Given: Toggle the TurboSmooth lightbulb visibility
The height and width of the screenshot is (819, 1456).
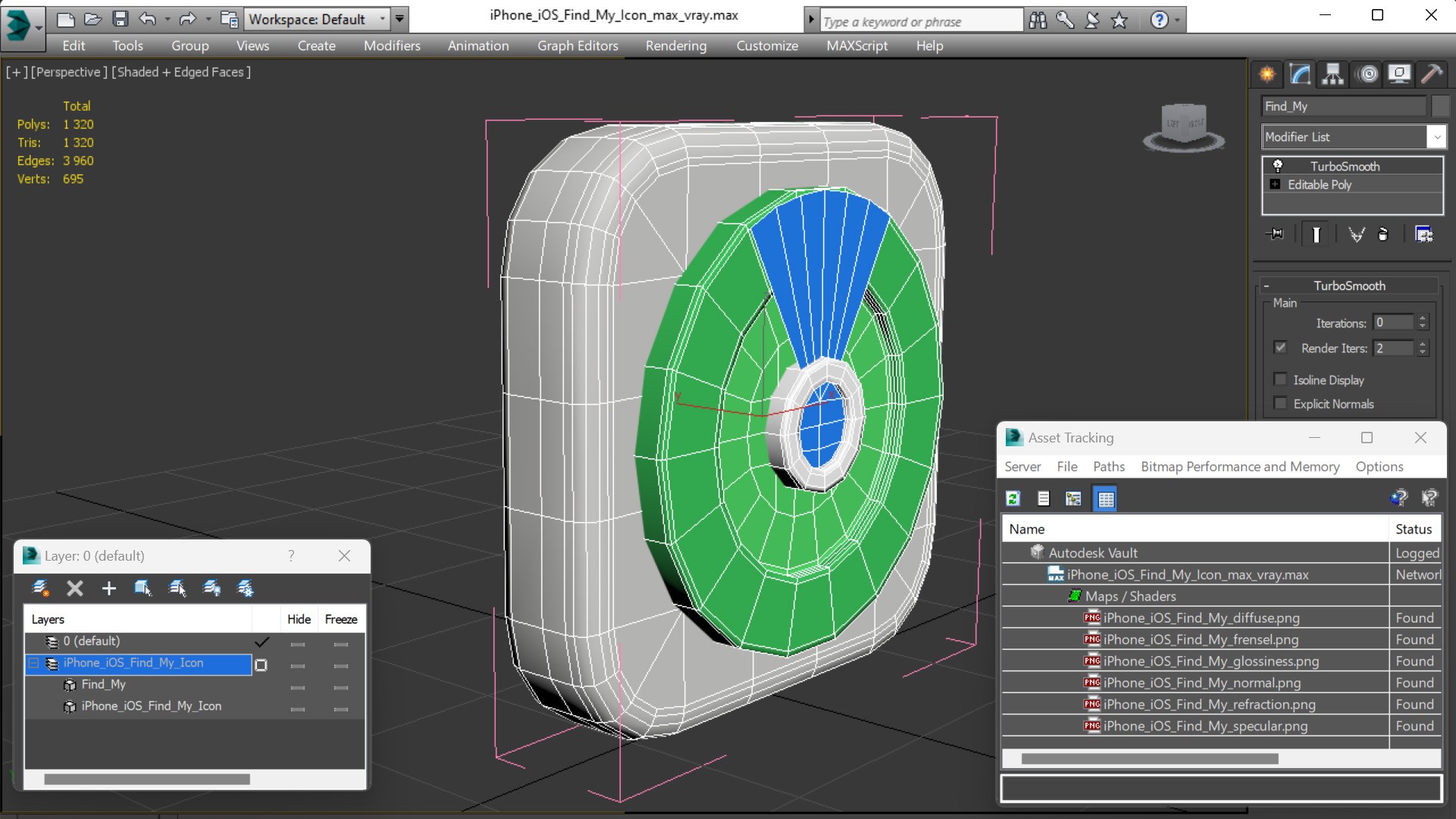Looking at the screenshot, I should tap(1278, 166).
